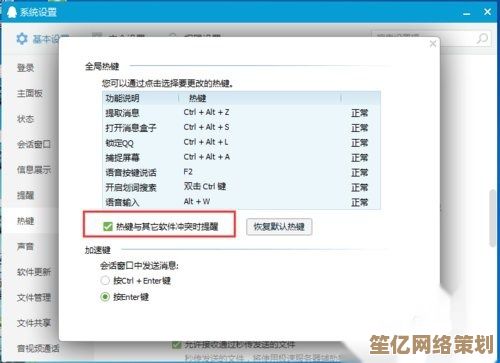Click the Alt + W hotkey cell
Screen dimensions: 500x363
[x=197, y=201]
